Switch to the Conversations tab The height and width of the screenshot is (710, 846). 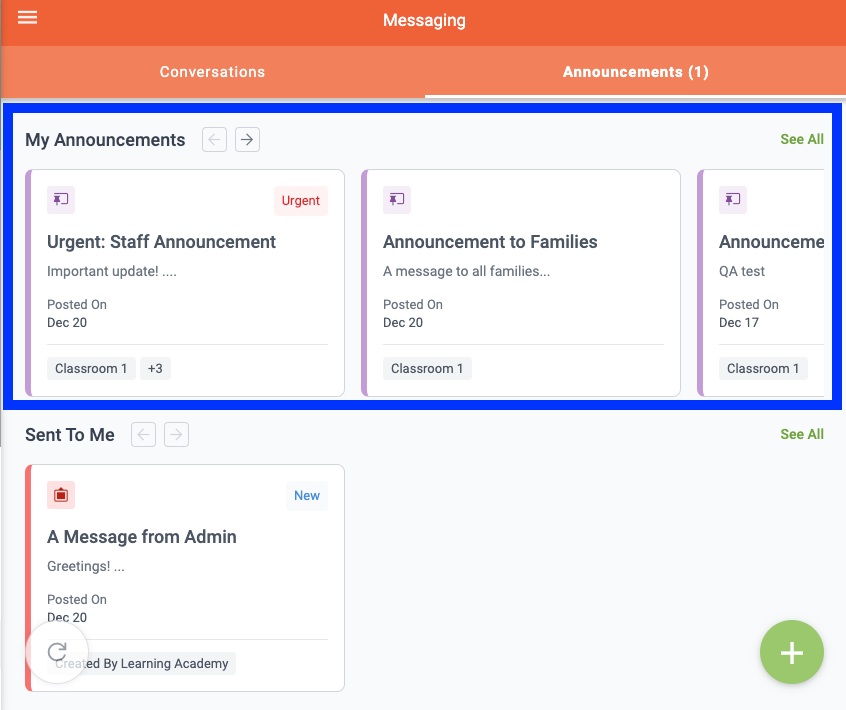(x=212, y=72)
